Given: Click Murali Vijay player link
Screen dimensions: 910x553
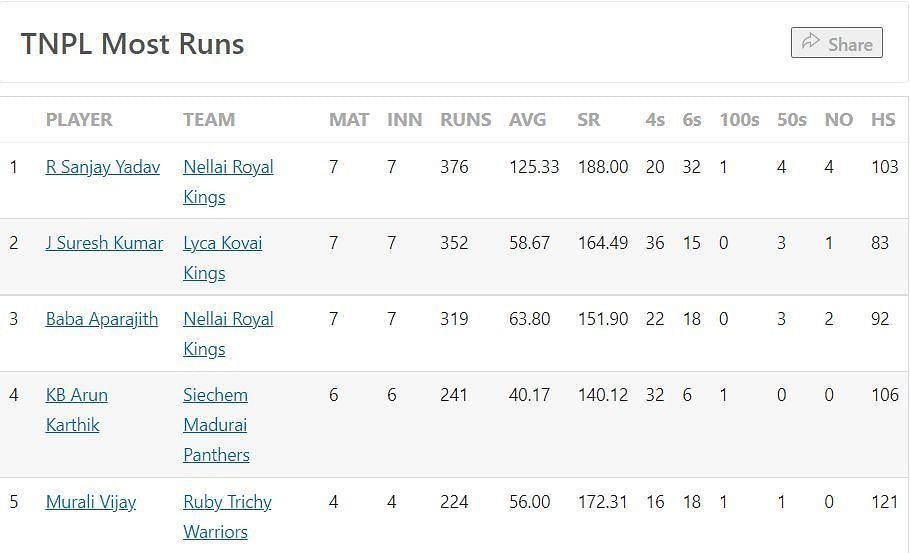Looking at the screenshot, I should (x=91, y=502).
